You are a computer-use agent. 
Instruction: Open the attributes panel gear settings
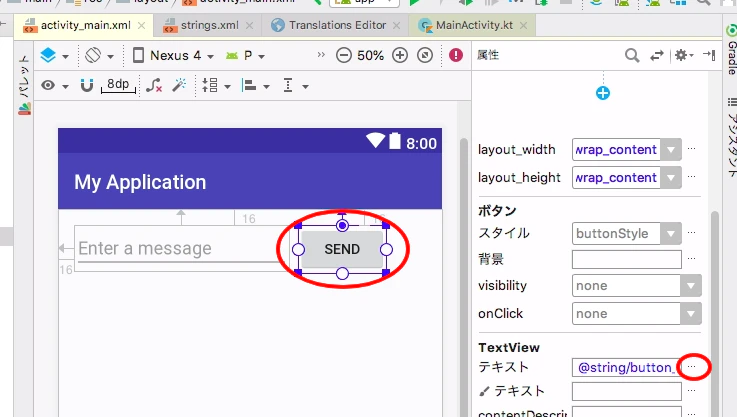pos(684,55)
